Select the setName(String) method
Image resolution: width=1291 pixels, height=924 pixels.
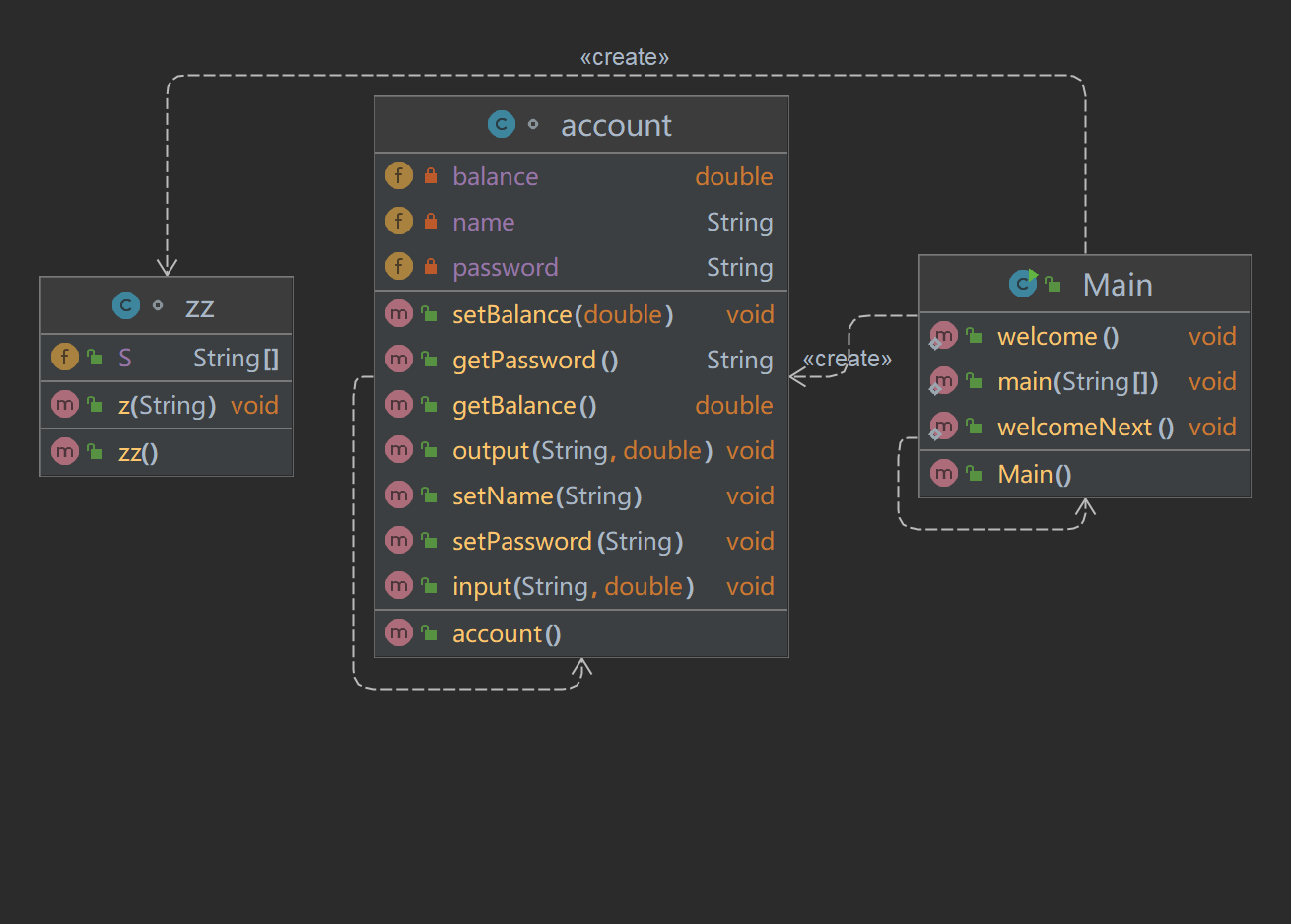pyautogui.click(x=547, y=495)
